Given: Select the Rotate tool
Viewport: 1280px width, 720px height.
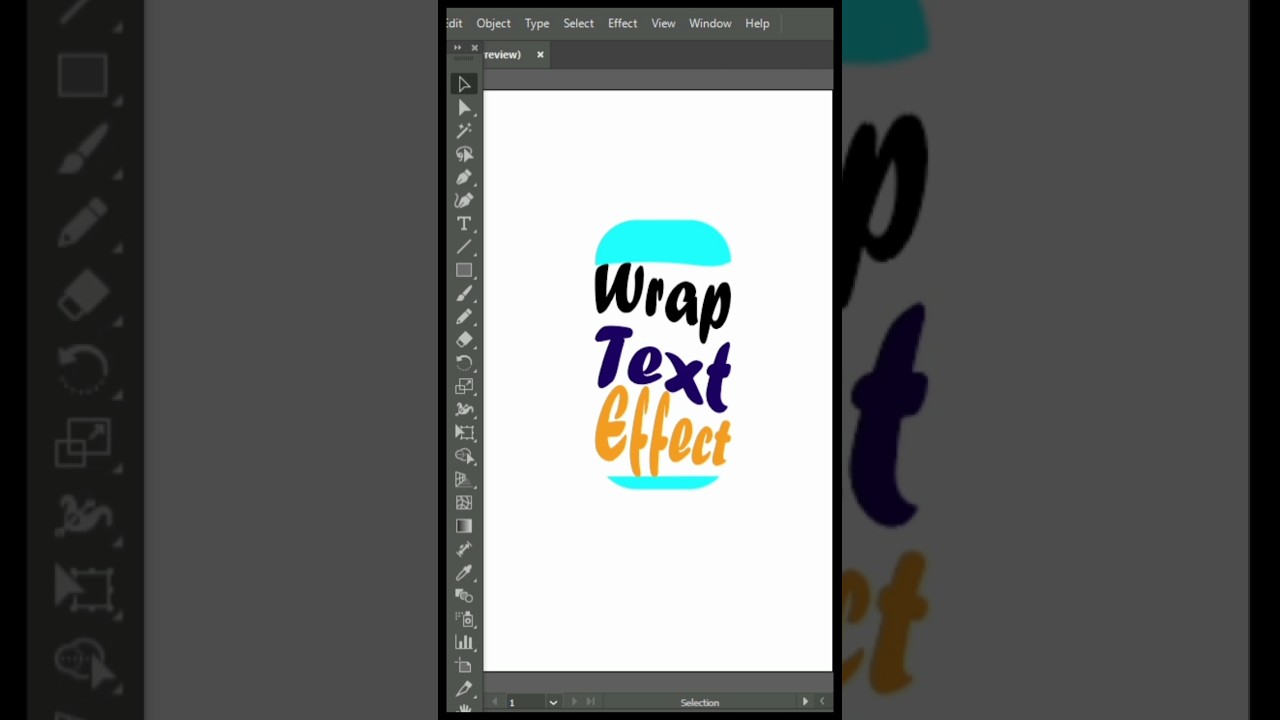Looking at the screenshot, I should tap(464, 363).
